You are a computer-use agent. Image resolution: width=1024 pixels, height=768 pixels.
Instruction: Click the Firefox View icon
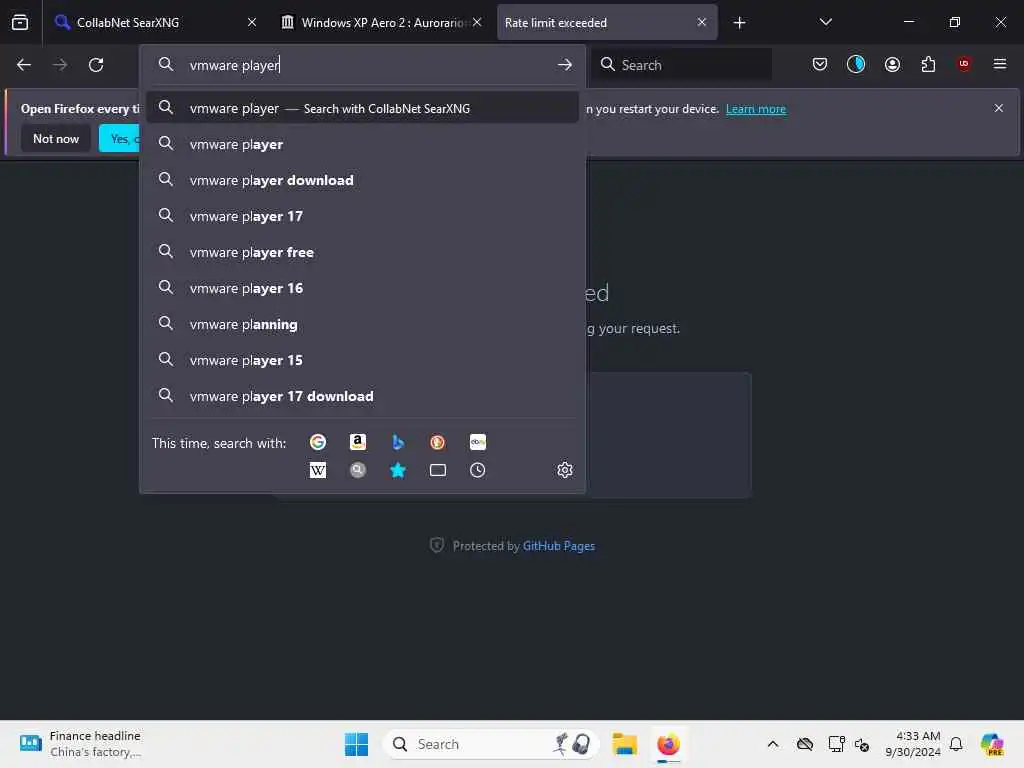click(20, 22)
